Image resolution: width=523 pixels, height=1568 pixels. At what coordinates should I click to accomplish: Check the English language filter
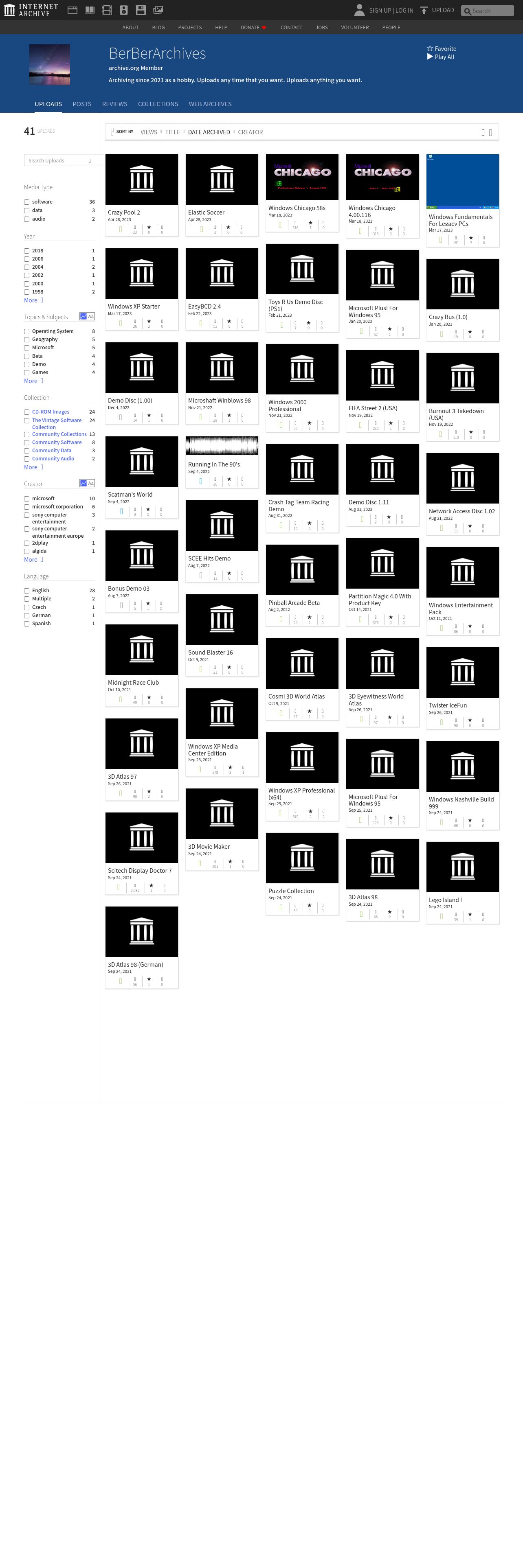tap(27, 591)
